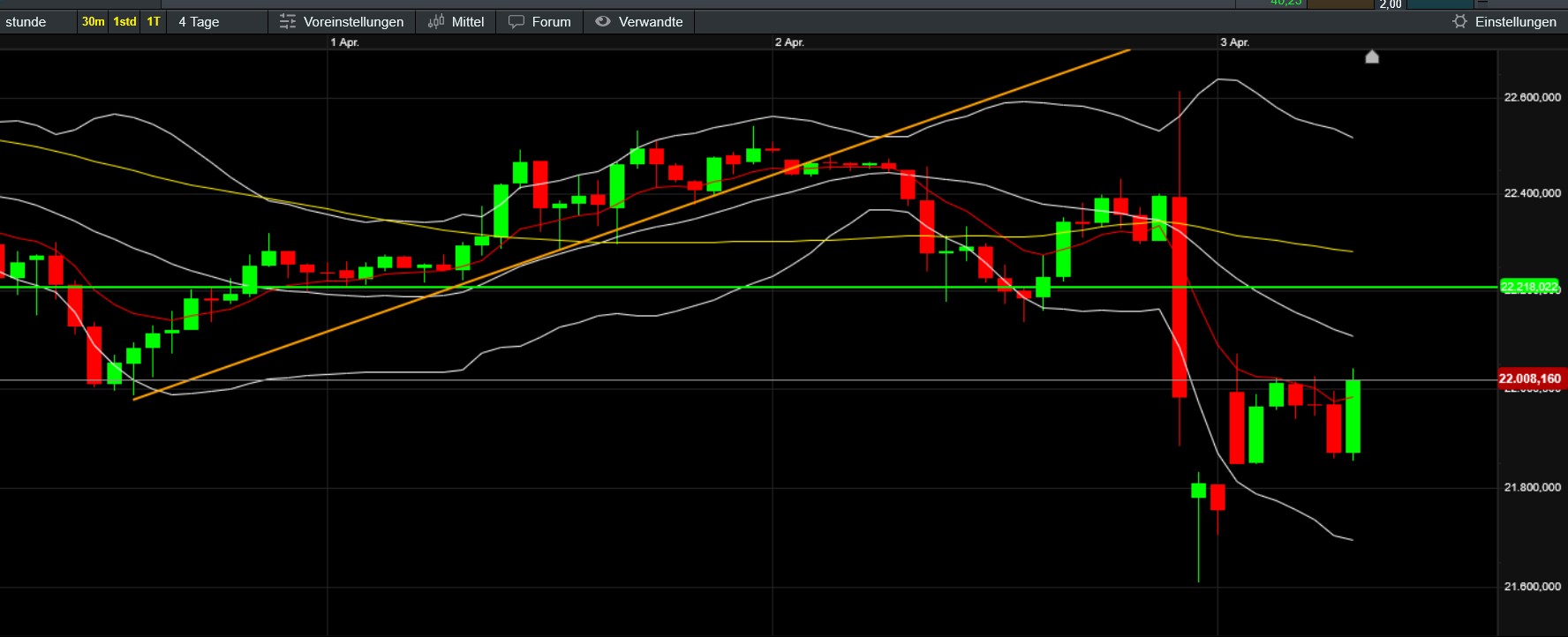Click the 3 Apr. date label
Image resolution: width=1568 pixels, height=637 pixels.
(x=1235, y=42)
